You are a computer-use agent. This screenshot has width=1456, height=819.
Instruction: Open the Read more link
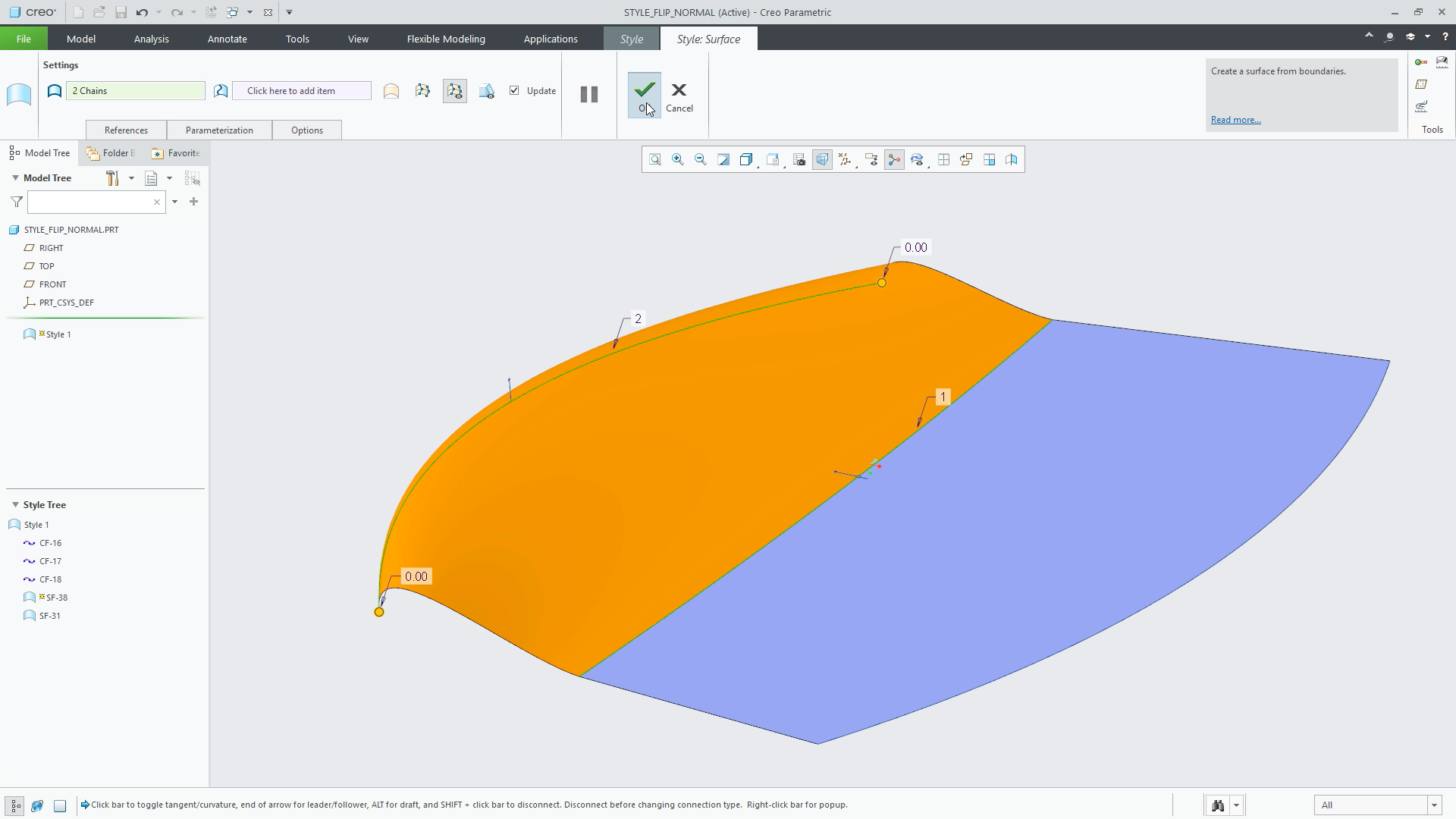pos(1235,120)
